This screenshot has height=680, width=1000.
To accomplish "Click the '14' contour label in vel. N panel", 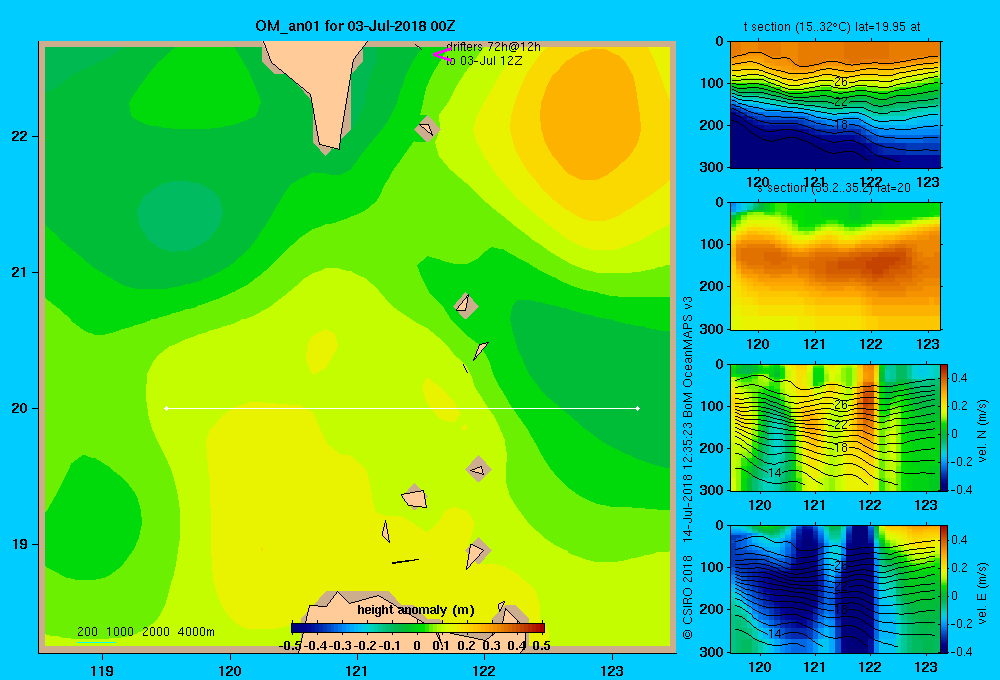I will tap(774, 473).
